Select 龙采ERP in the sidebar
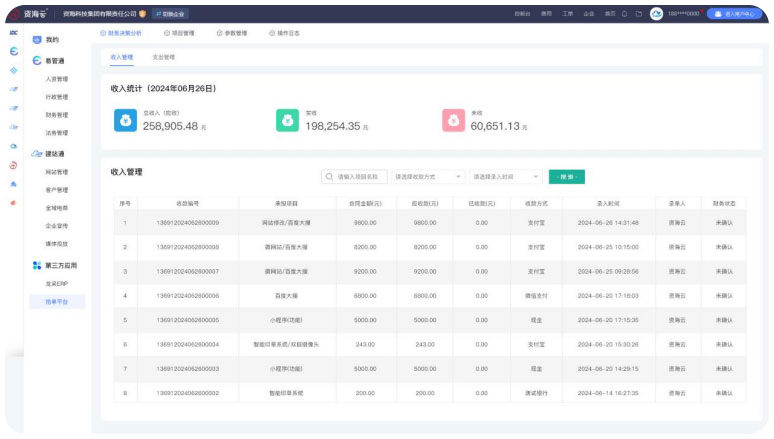This screenshot has width=774, height=439. 57,284
